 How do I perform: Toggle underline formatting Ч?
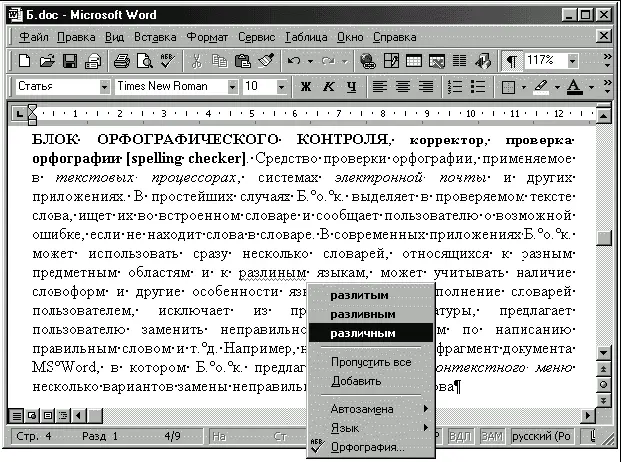tap(351, 86)
